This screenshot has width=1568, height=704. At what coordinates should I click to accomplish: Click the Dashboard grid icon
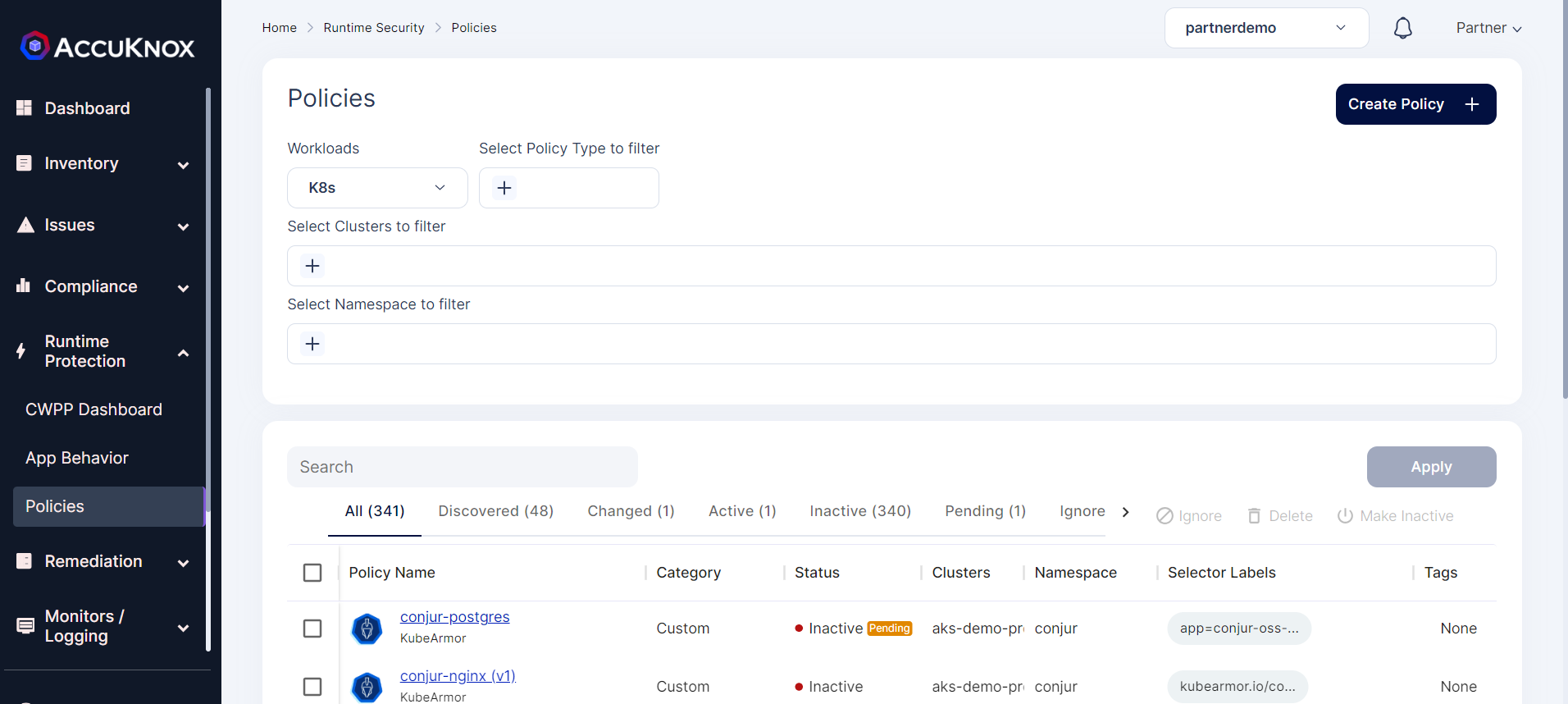pyautogui.click(x=25, y=107)
